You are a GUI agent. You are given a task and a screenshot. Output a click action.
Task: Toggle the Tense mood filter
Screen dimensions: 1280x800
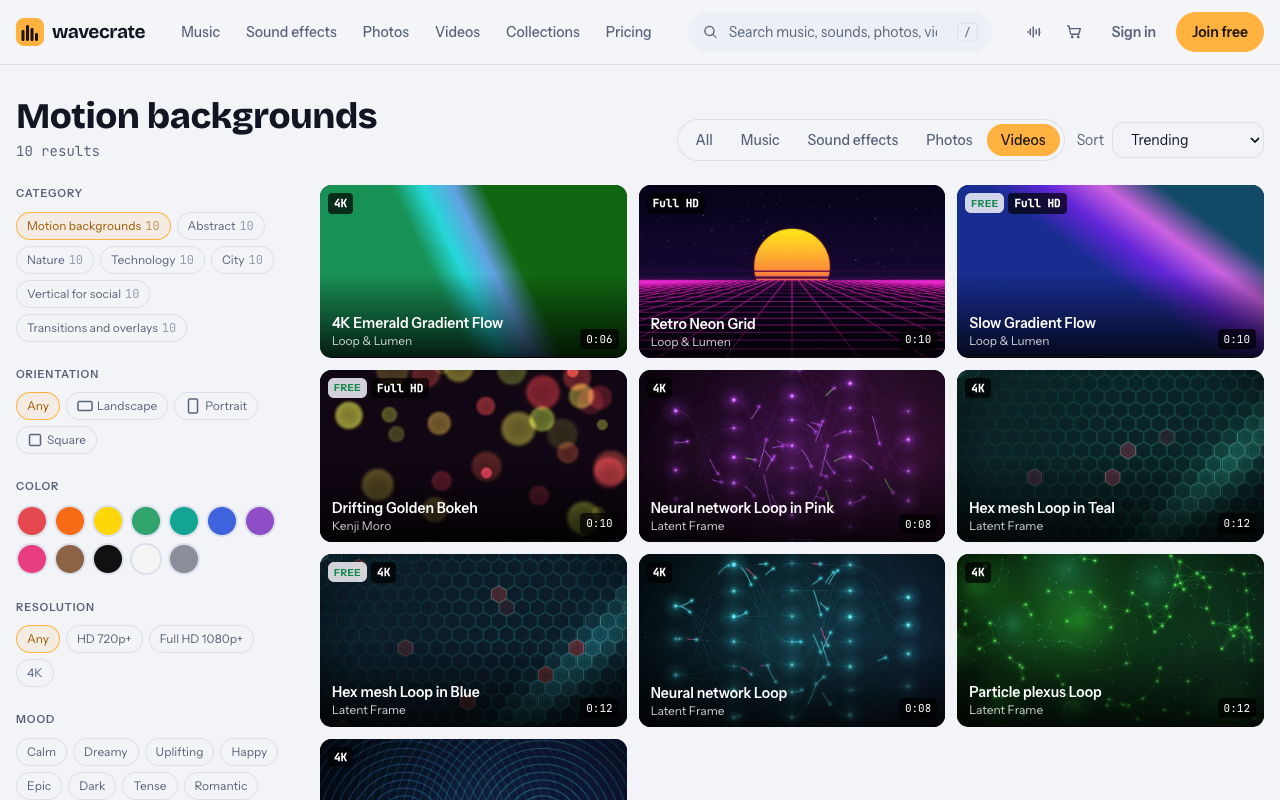click(150, 786)
